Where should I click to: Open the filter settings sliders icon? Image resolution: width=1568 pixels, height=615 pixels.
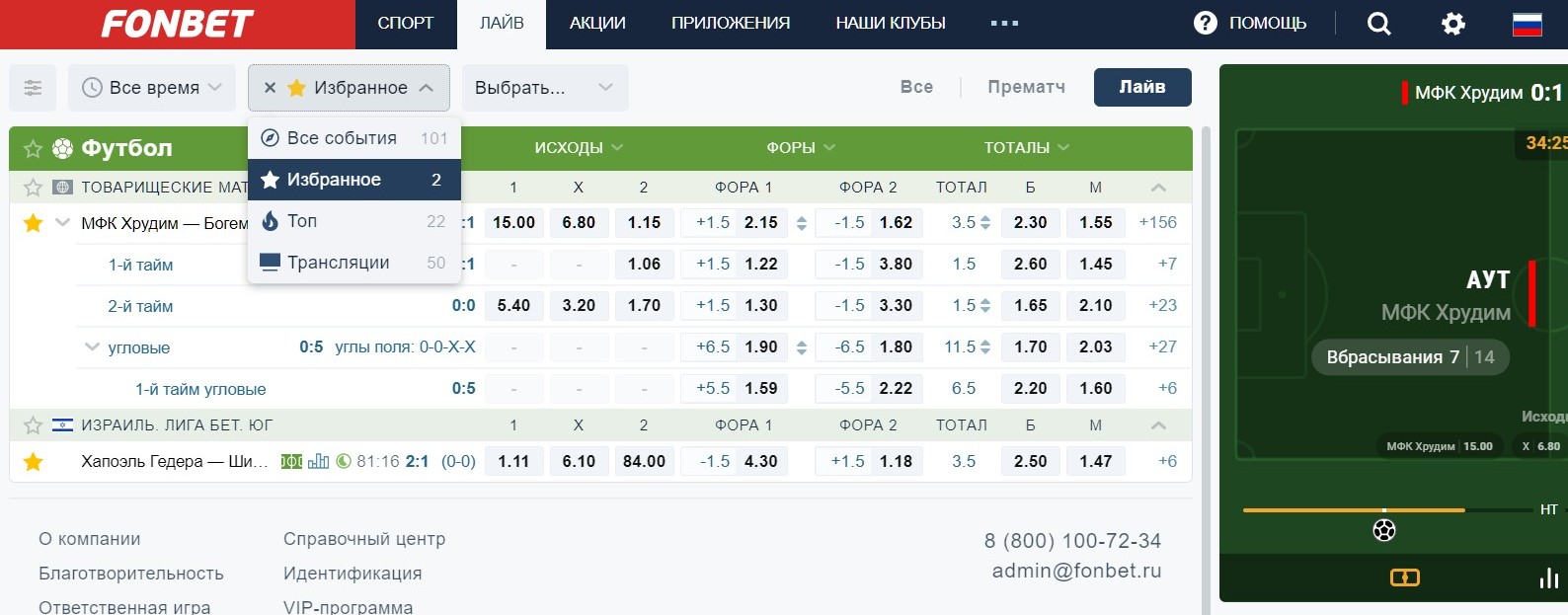point(33,88)
